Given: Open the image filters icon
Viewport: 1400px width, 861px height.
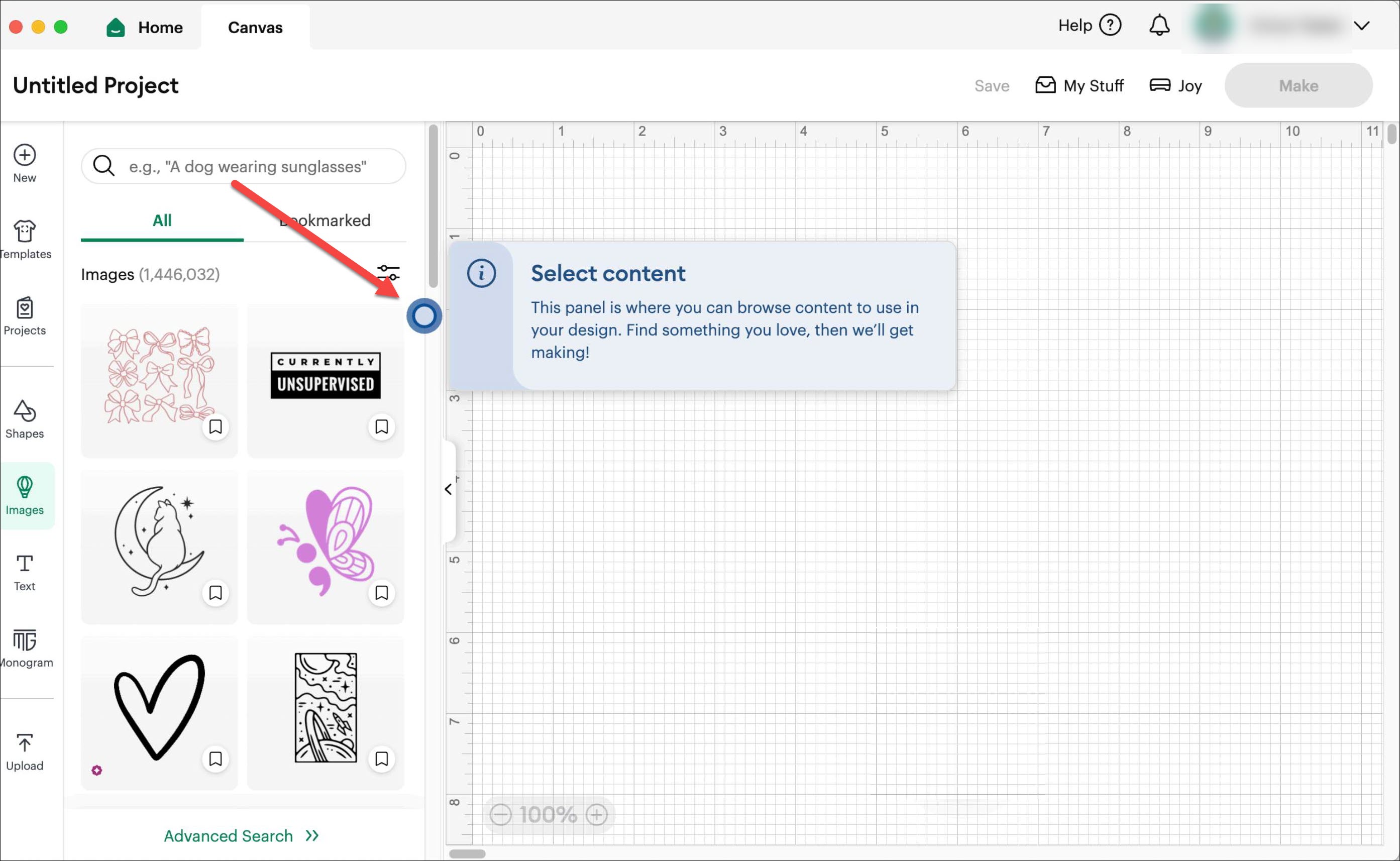Looking at the screenshot, I should [388, 273].
